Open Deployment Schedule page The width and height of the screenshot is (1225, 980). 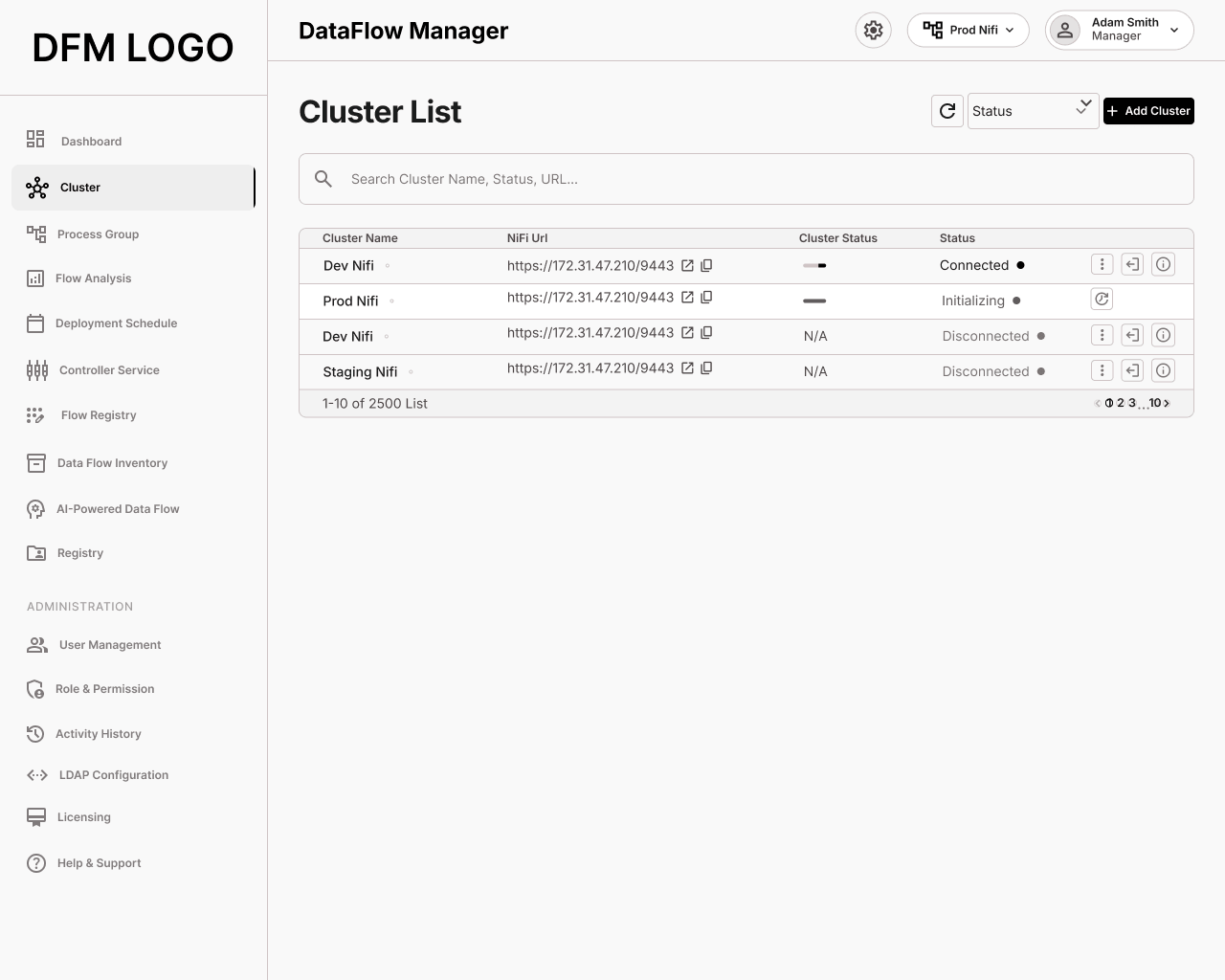(102, 323)
